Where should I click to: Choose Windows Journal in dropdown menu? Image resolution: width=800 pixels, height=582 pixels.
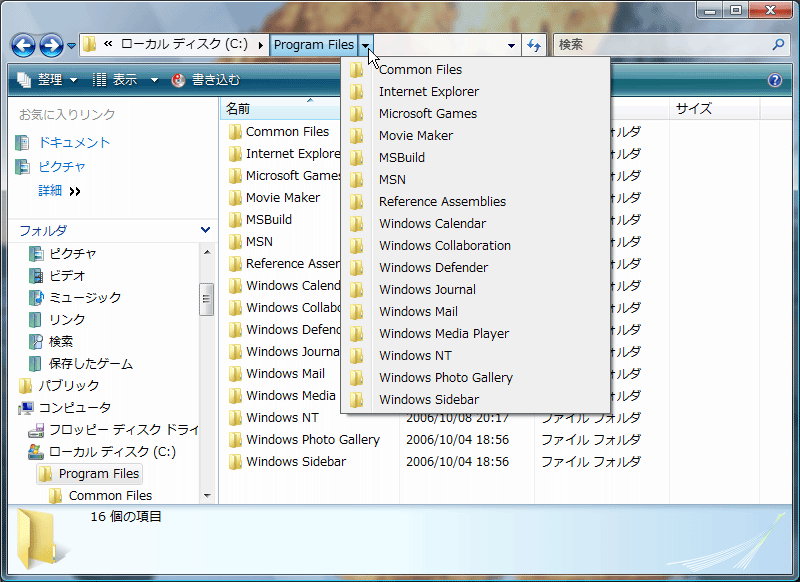[476, 289]
